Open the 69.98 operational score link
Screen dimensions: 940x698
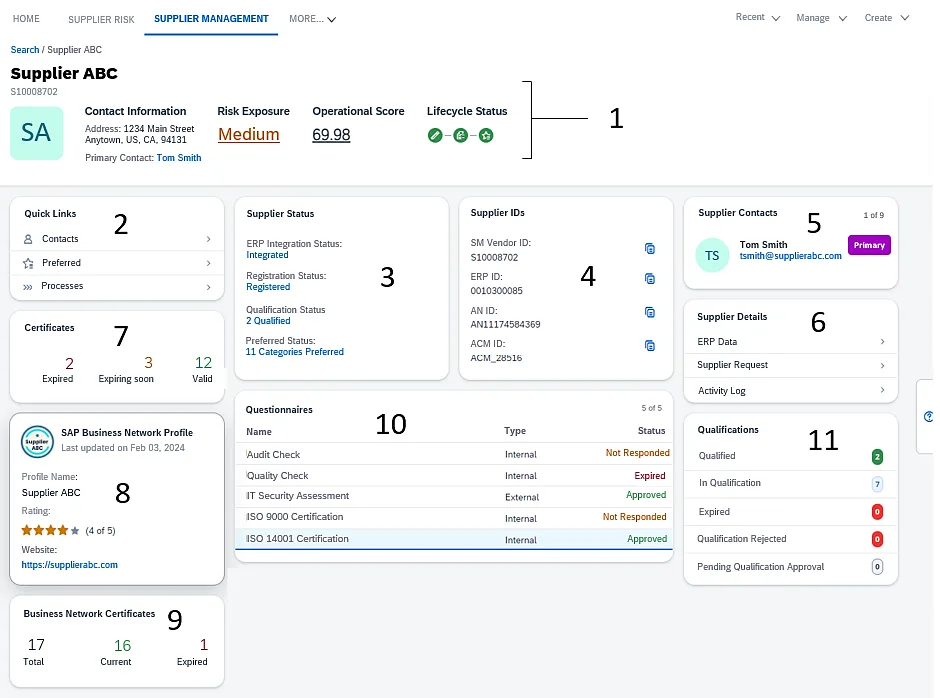(331, 135)
